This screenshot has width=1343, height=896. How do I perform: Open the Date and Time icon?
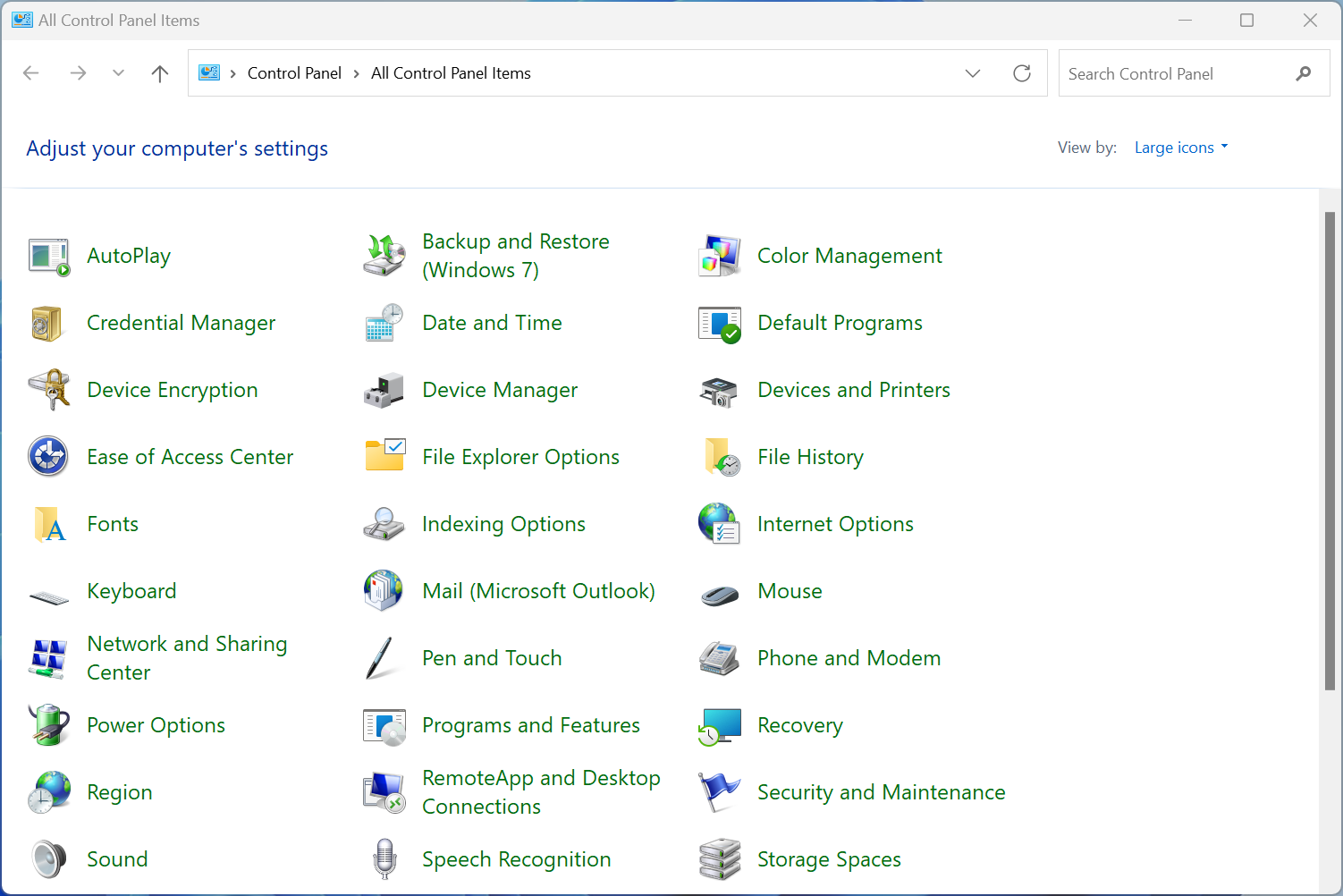pos(384,323)
